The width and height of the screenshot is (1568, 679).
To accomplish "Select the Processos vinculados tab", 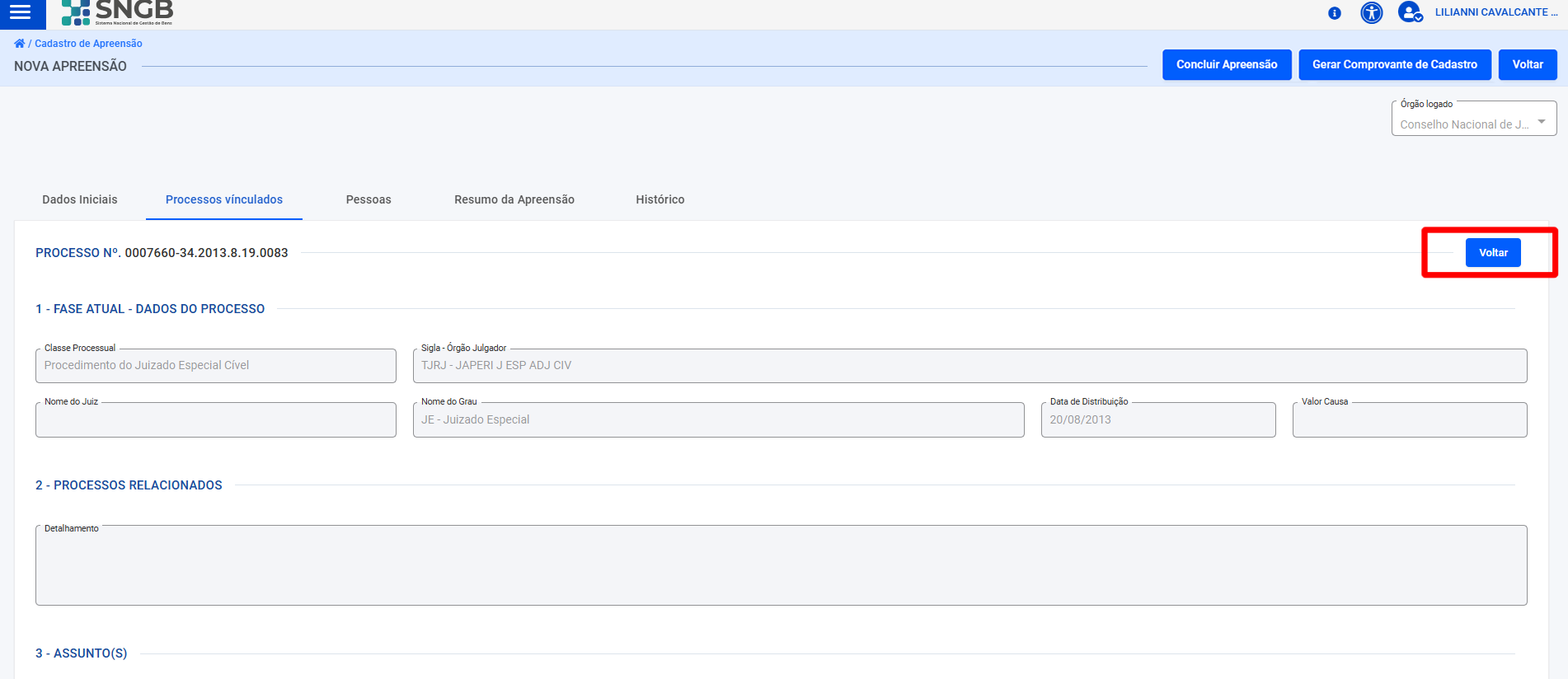I will click(x=224, y=199).
